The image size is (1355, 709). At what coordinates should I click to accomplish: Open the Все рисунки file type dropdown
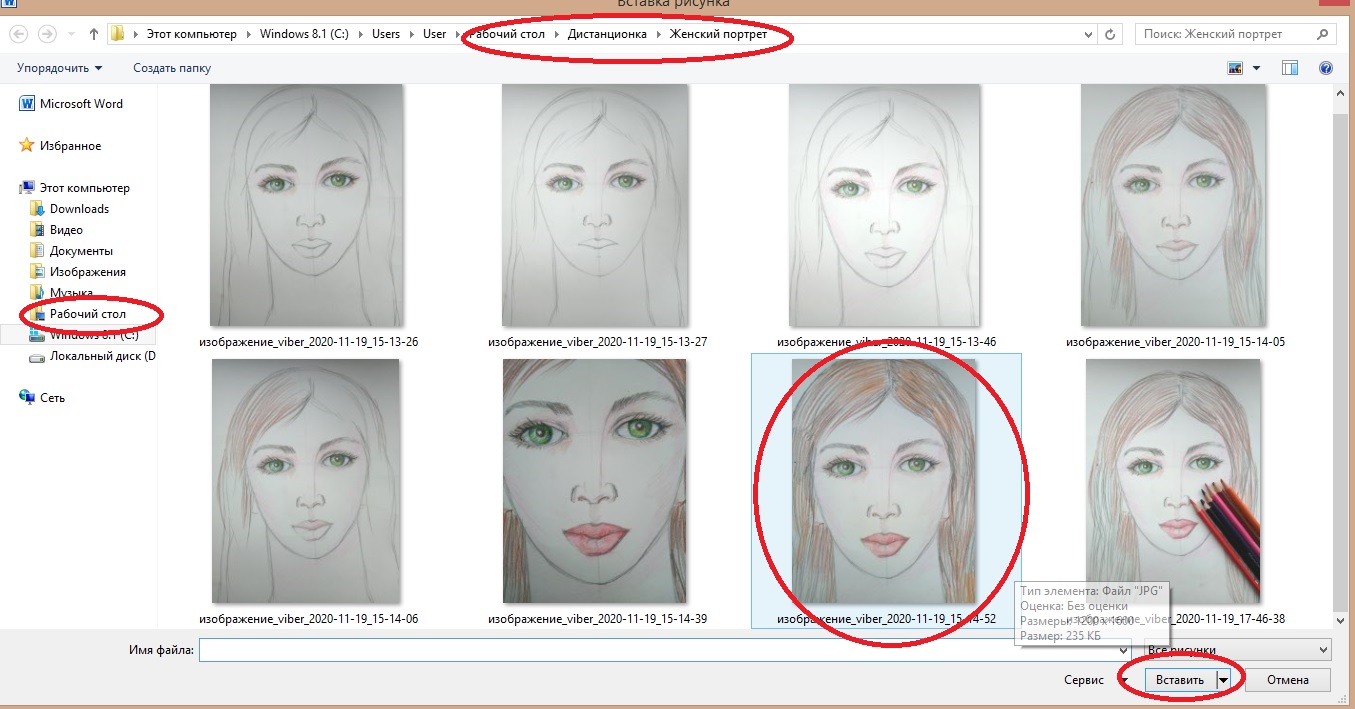(1238, 649)
